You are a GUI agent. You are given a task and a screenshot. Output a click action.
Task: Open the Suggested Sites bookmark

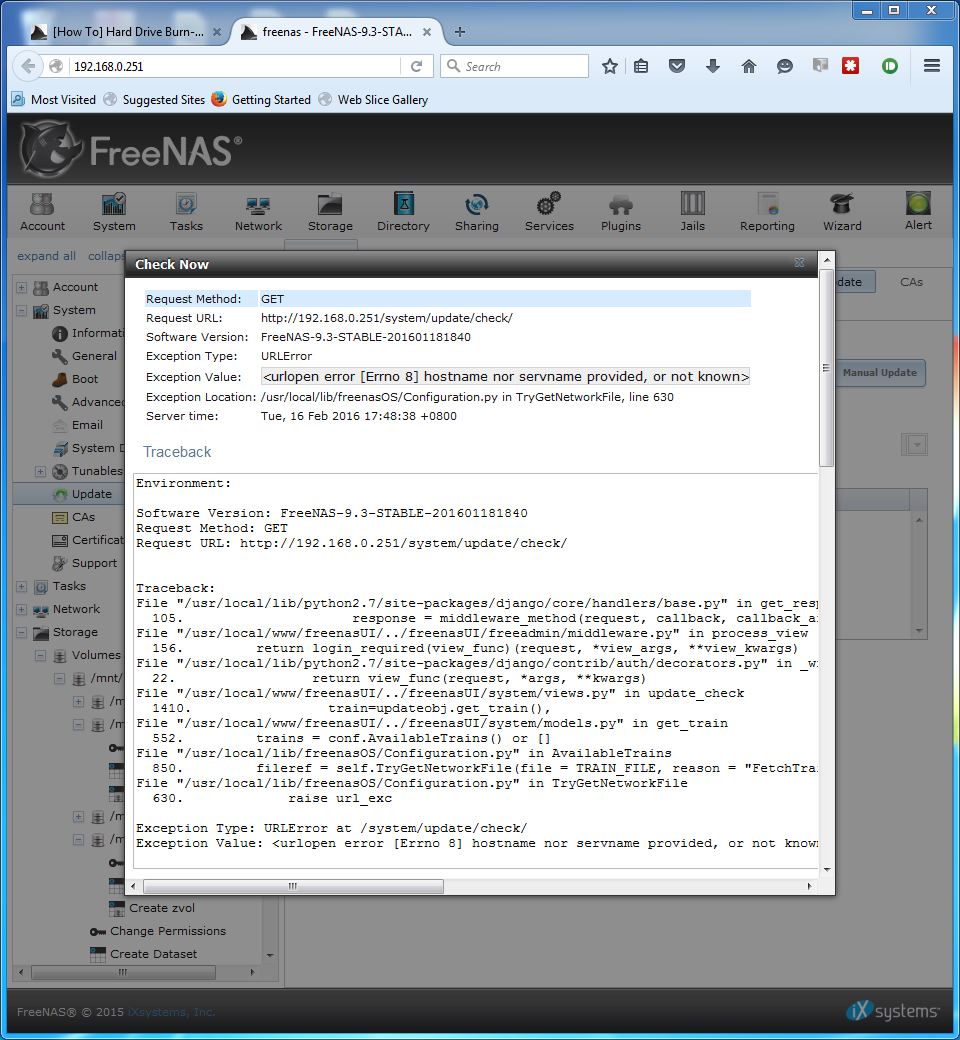click(x=155, y=99)
